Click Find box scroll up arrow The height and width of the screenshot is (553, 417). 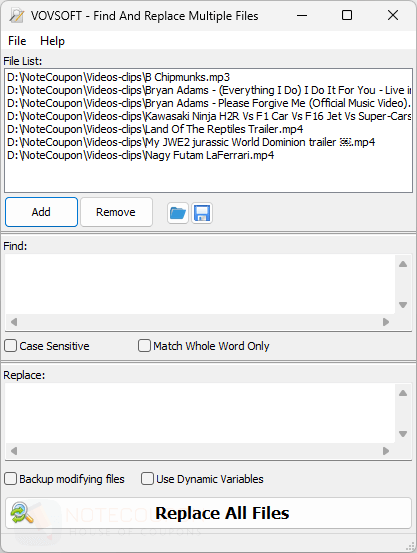click(403, 264)
